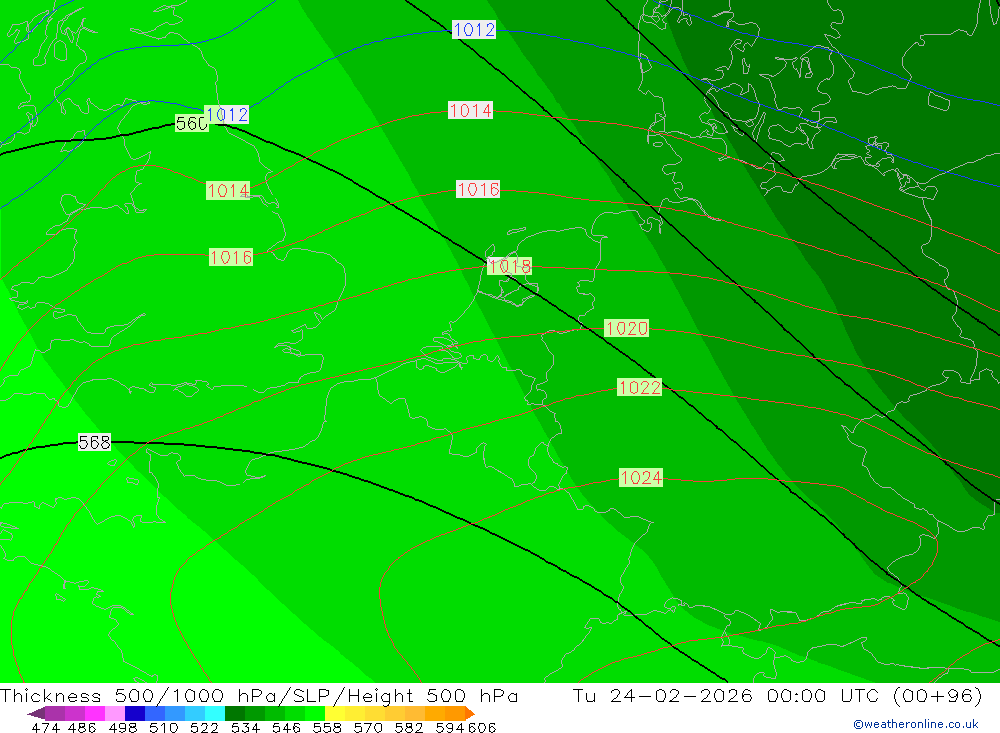Select the 1018 isobar label
Screen dimensions: 1000x733
click(x=509, y=266)
